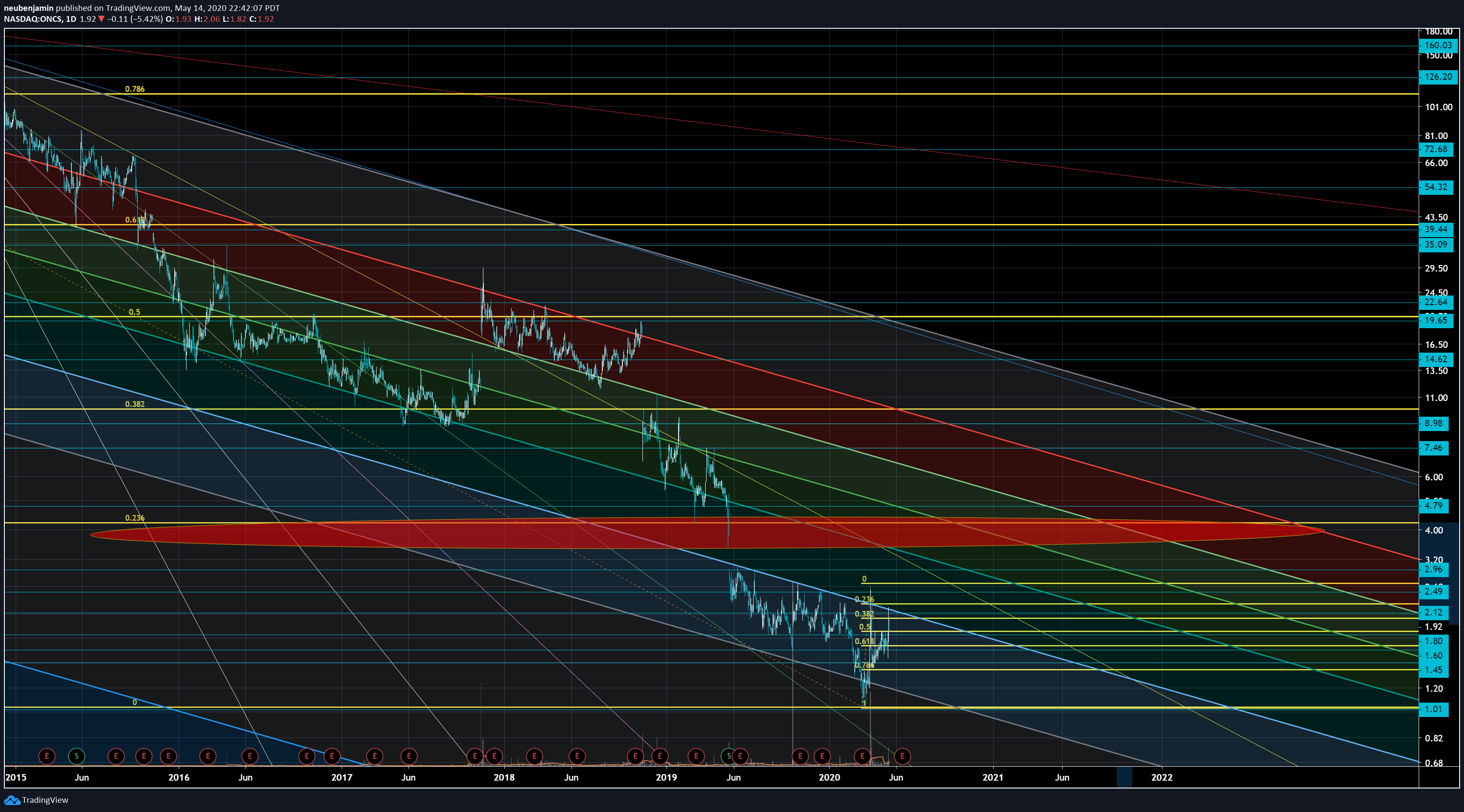The image size is (1464, 812).
Task: Select the first E earnings marker in early 2015
Action: pos(47,756)
